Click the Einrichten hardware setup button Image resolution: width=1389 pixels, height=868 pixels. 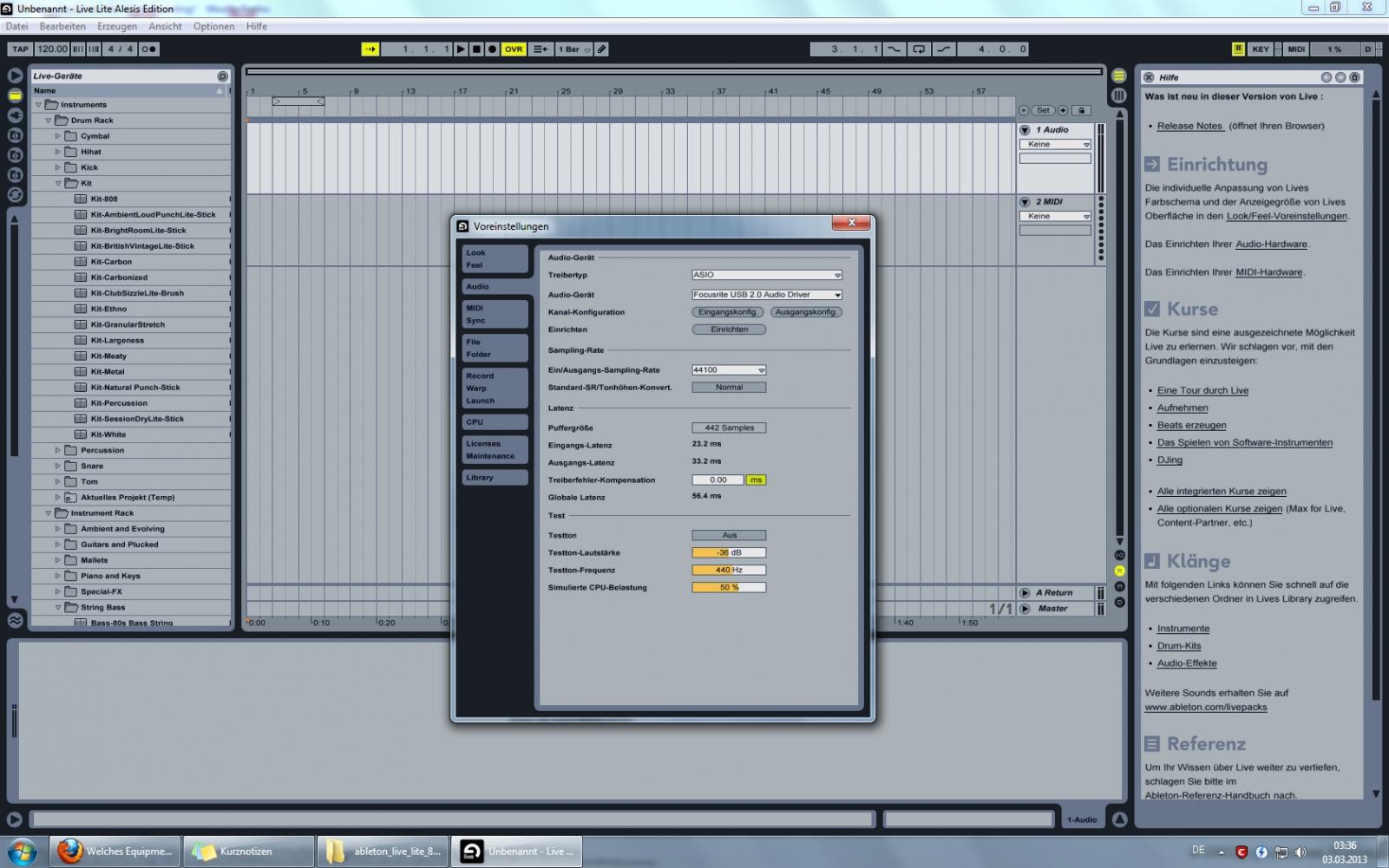(729, 330)
